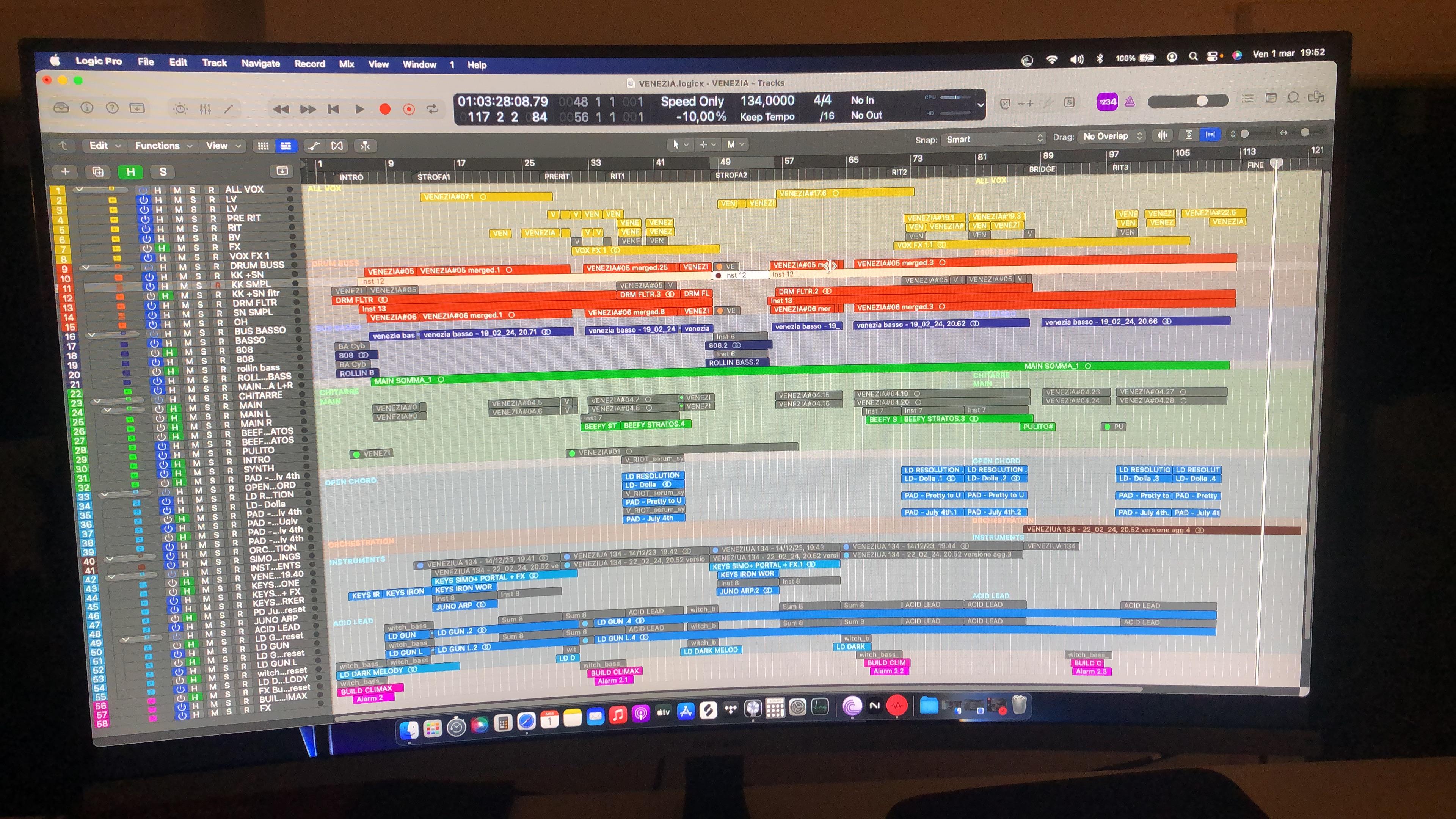Open the Mix menu

347,64
